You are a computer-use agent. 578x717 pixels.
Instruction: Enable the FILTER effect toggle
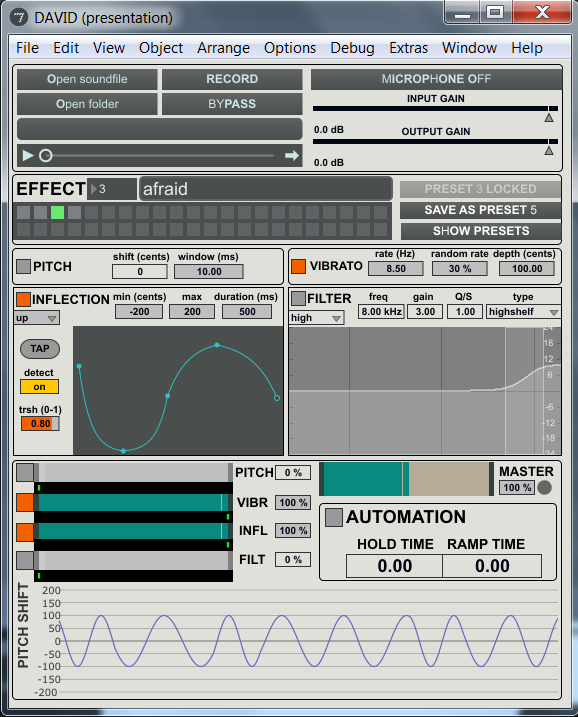pos(299,299)
